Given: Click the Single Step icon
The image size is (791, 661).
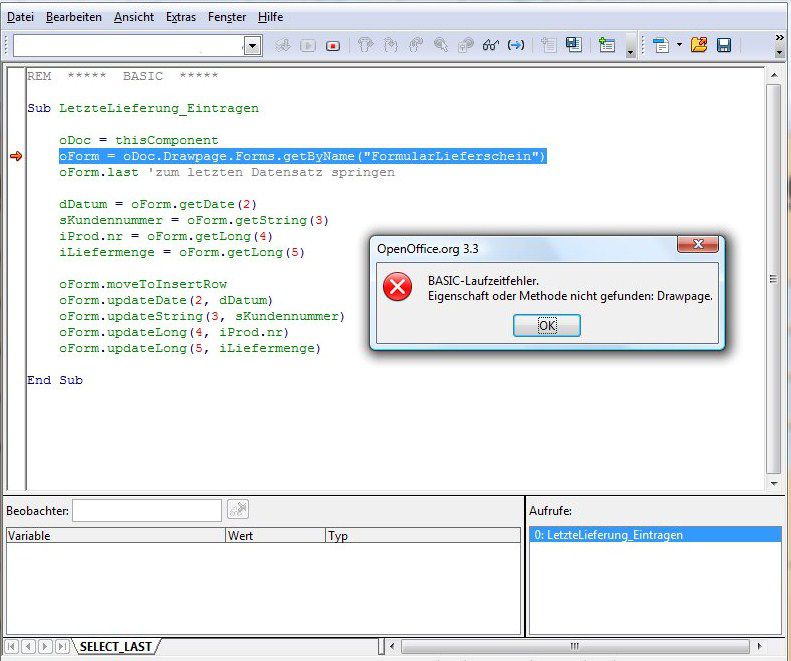Looking at the screenshot, I should (x=390, y=45).
